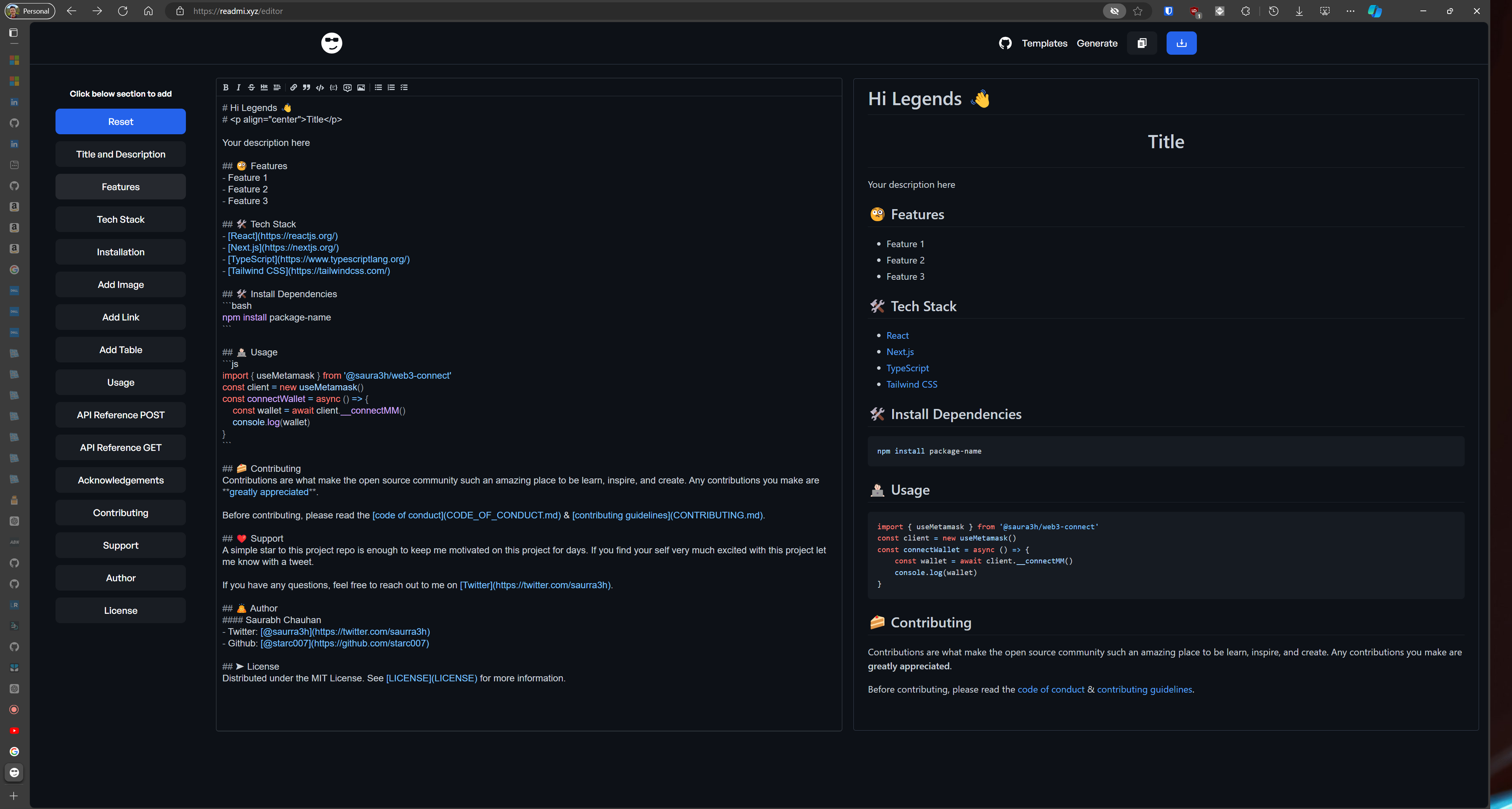The height and width of the screenshot is (809, 1512).
Task: Insert an ordered numbered list
Action: click(391, 87)
